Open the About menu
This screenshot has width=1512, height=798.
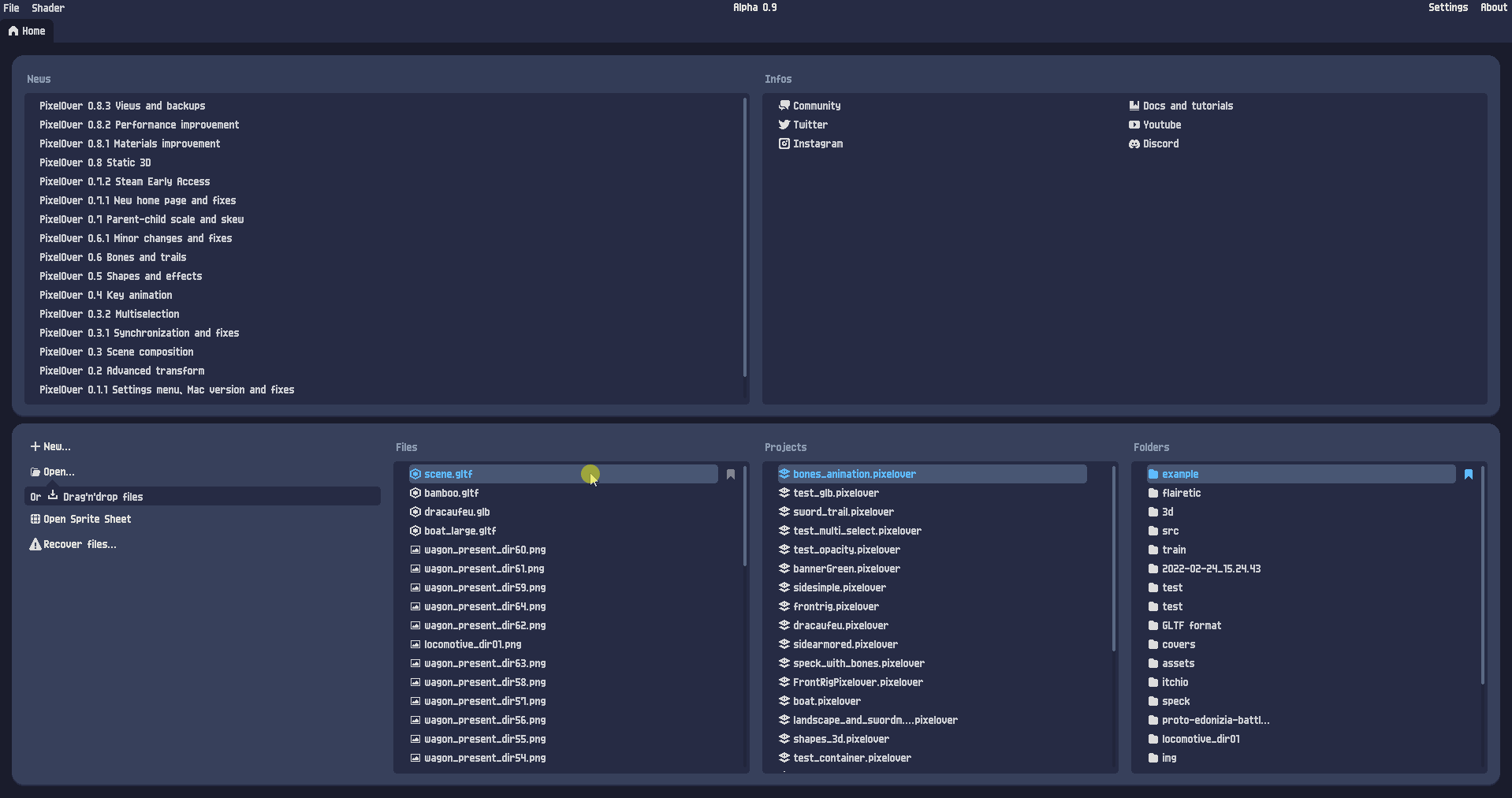tap(1493, 8)
